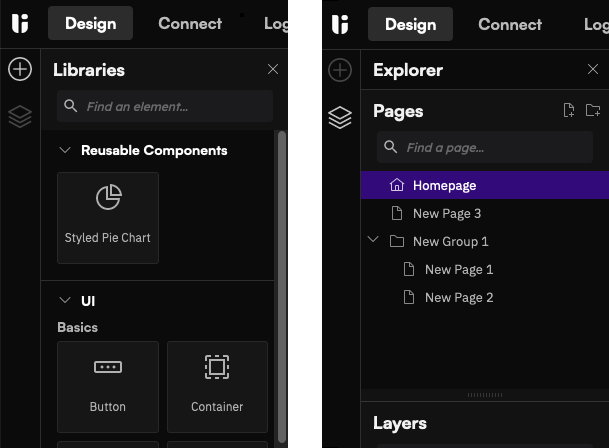
Task: Click the layers icon beside Explorer panel
Action: (x=340, y=117)
